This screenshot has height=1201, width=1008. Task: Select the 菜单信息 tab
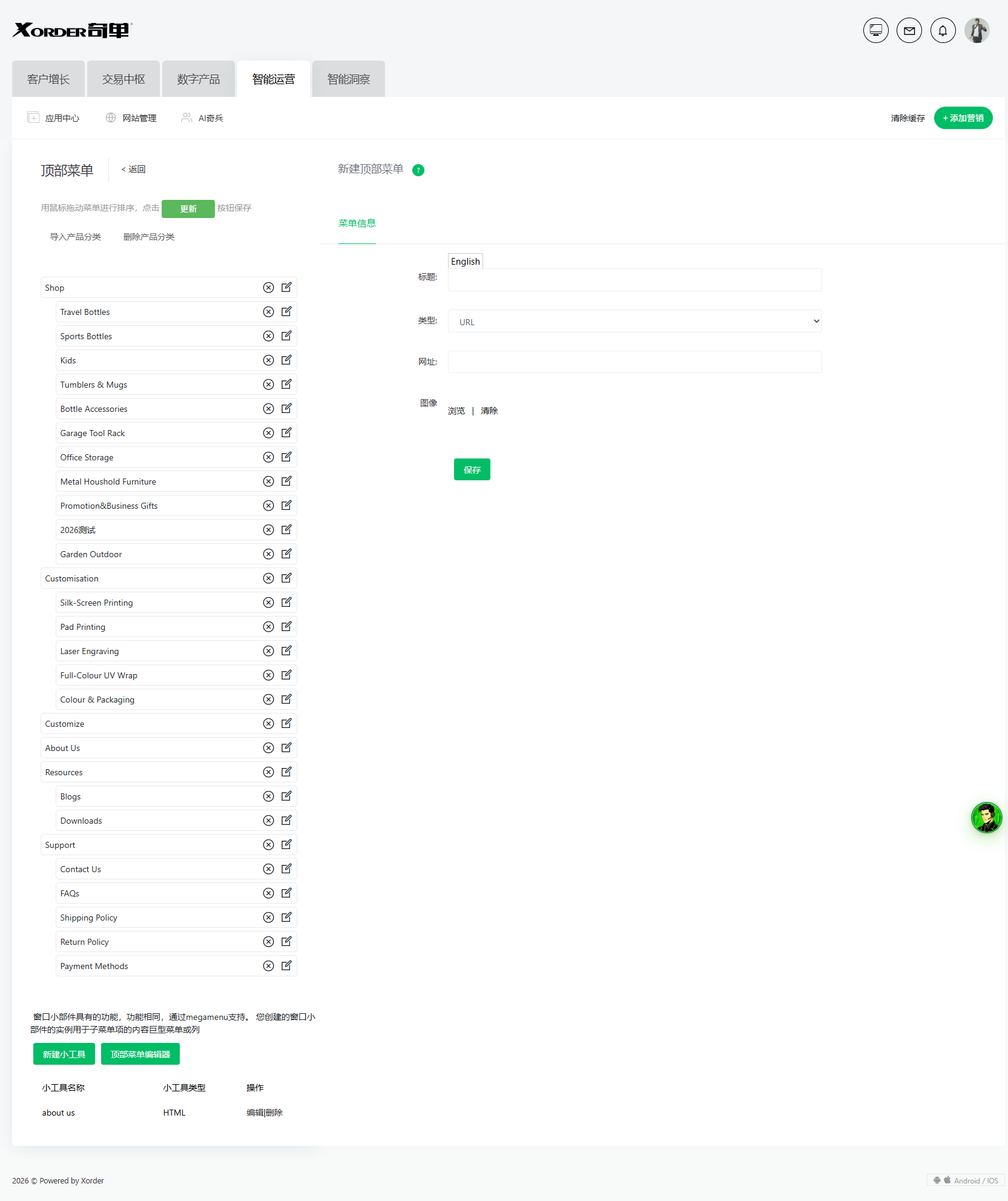point(357,223)
